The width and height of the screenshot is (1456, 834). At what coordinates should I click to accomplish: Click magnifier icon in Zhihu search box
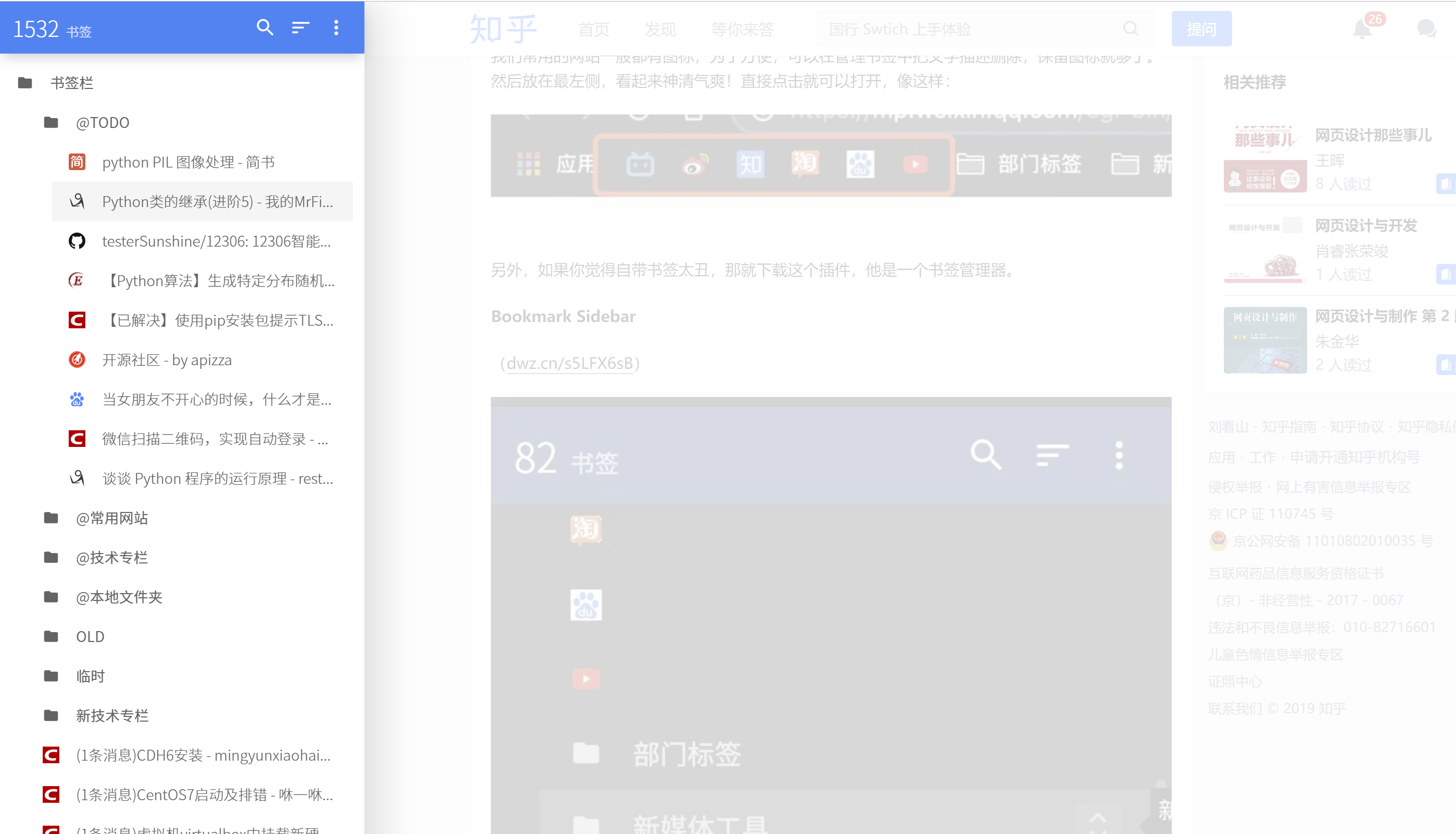pyautogui.click(x=1131, y=29)
